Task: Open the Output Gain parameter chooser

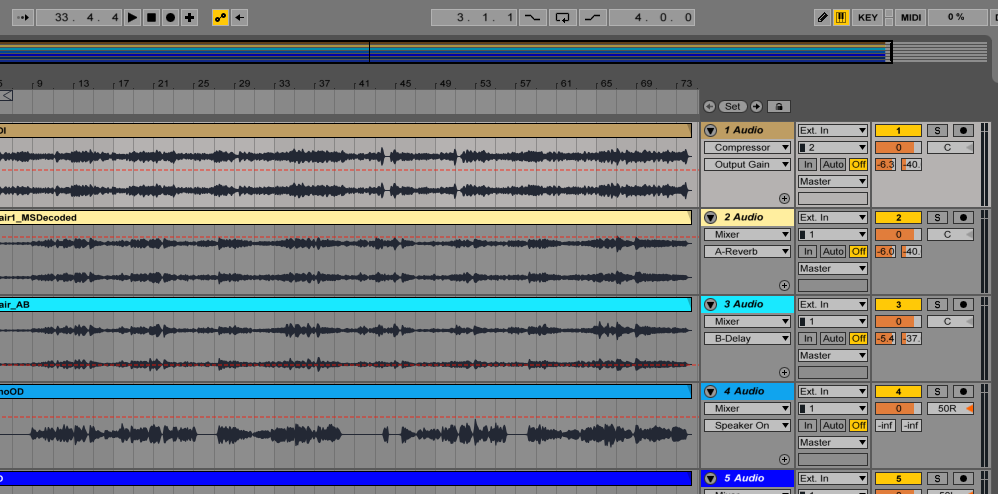Action: pos(747,165)
